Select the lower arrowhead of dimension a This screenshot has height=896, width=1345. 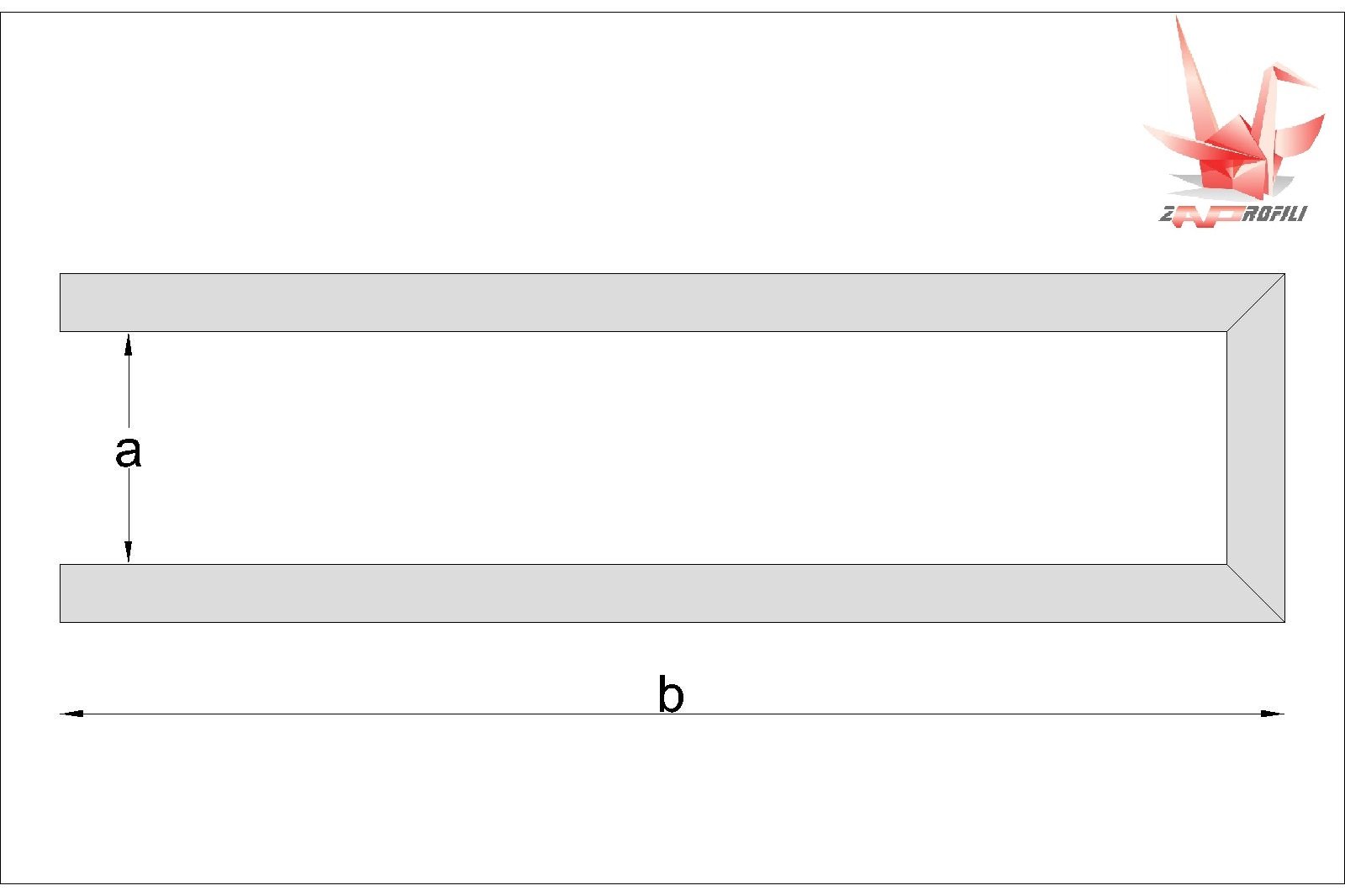pos(129,551)
